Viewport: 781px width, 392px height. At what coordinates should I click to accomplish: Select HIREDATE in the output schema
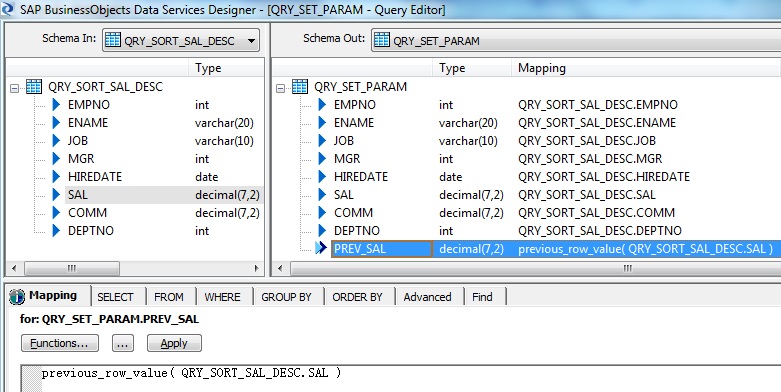(x=361, y=177)
